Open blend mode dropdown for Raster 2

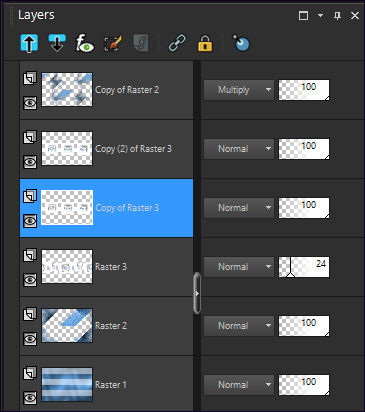click(239, 326)
